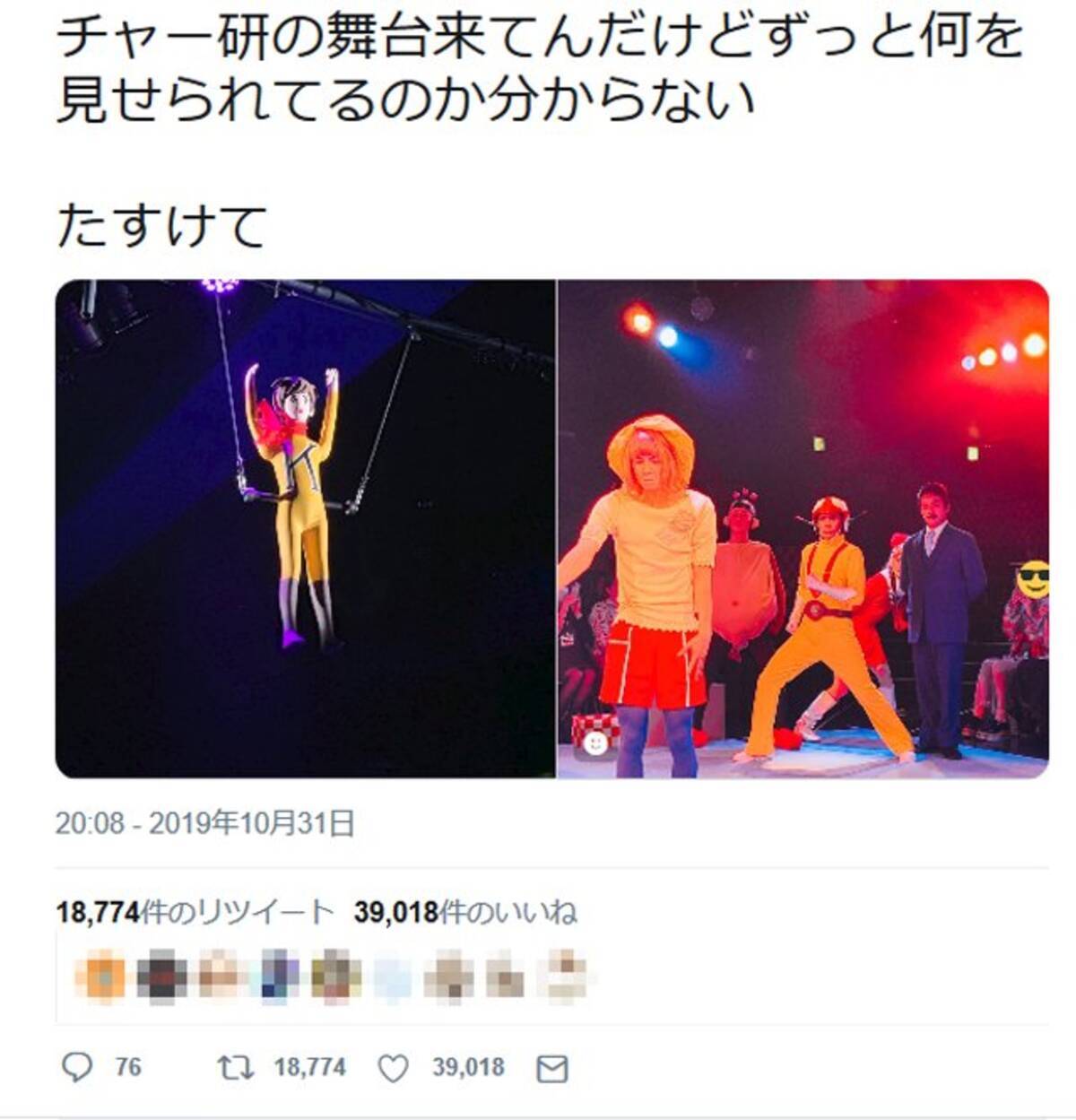Click the retweet count 18,774 beside arrows
Screen dimensions: 1076x1120
(x=309, y=1067)
